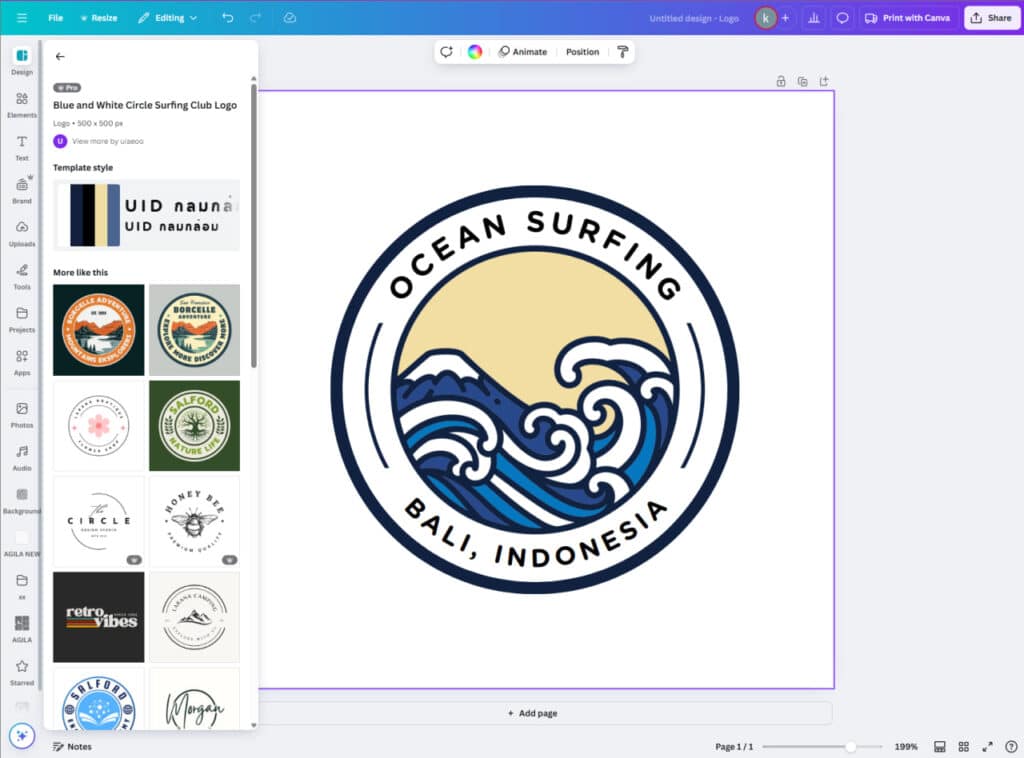The width and height of the screenshot is (1024, 758).
Task: Click the cloud save status icon
Action: 290,18
